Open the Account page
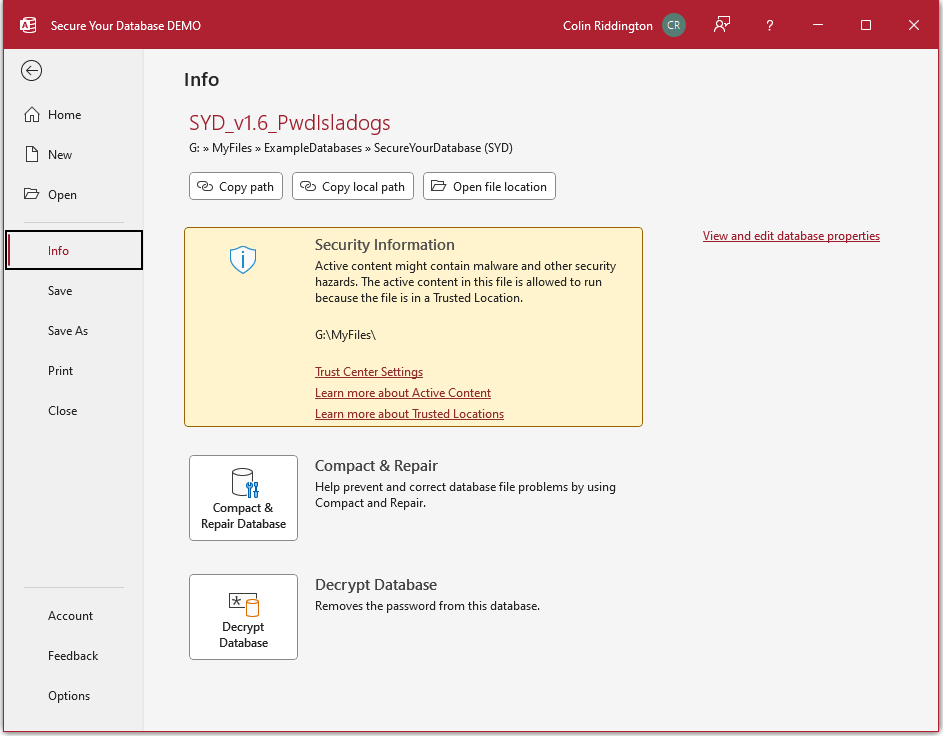The image size is (943, 736). tap(73, 616)
